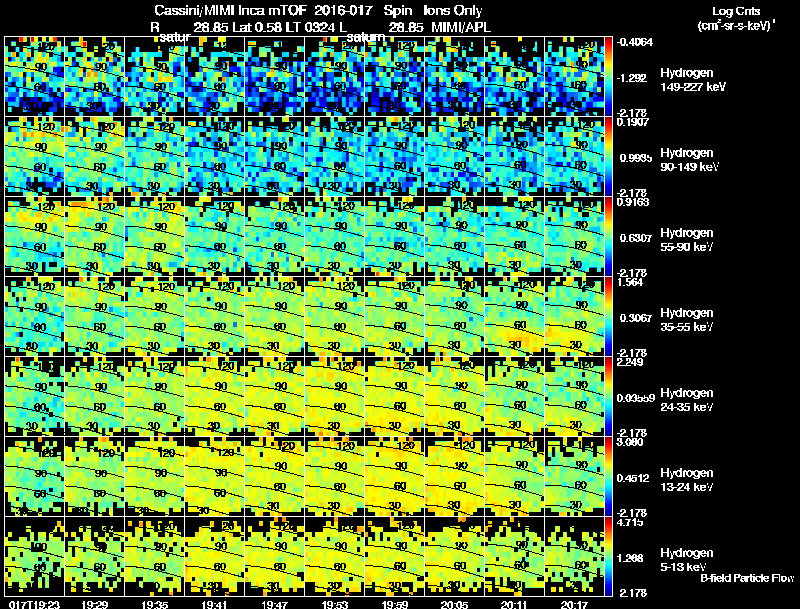Image resolution: width=800 pixels, height=609 pixels.
Task: Open the 149-227 keV panel at 19:53
Action: pyautogui.click(x=335, y=77)
